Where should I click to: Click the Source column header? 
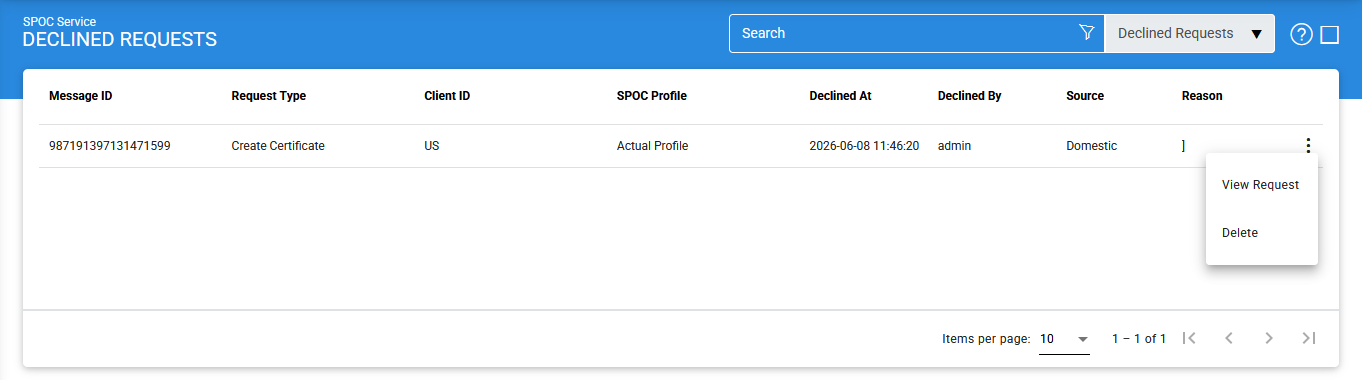point(1085,96)
